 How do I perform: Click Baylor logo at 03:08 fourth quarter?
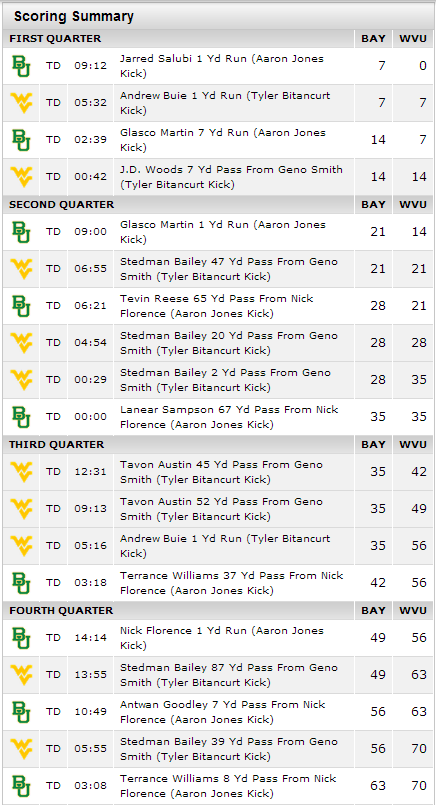21,786
